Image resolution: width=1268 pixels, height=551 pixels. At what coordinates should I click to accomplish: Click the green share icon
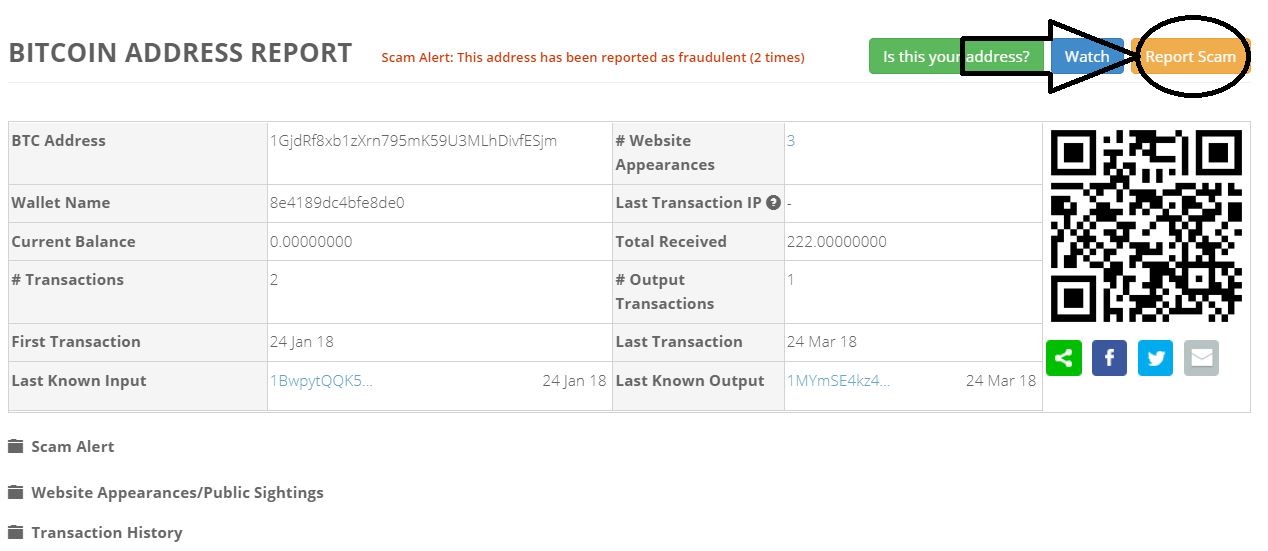[1064, 358]
